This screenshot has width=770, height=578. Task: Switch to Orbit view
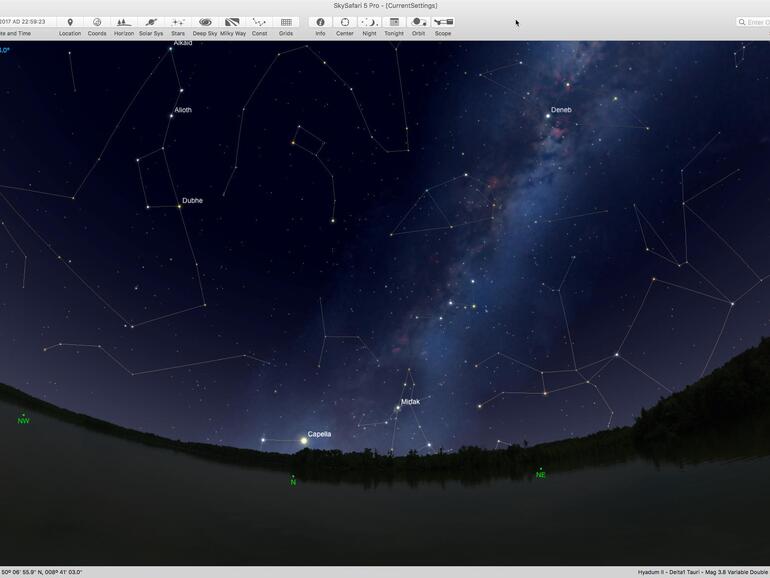(x=418, y=22)
